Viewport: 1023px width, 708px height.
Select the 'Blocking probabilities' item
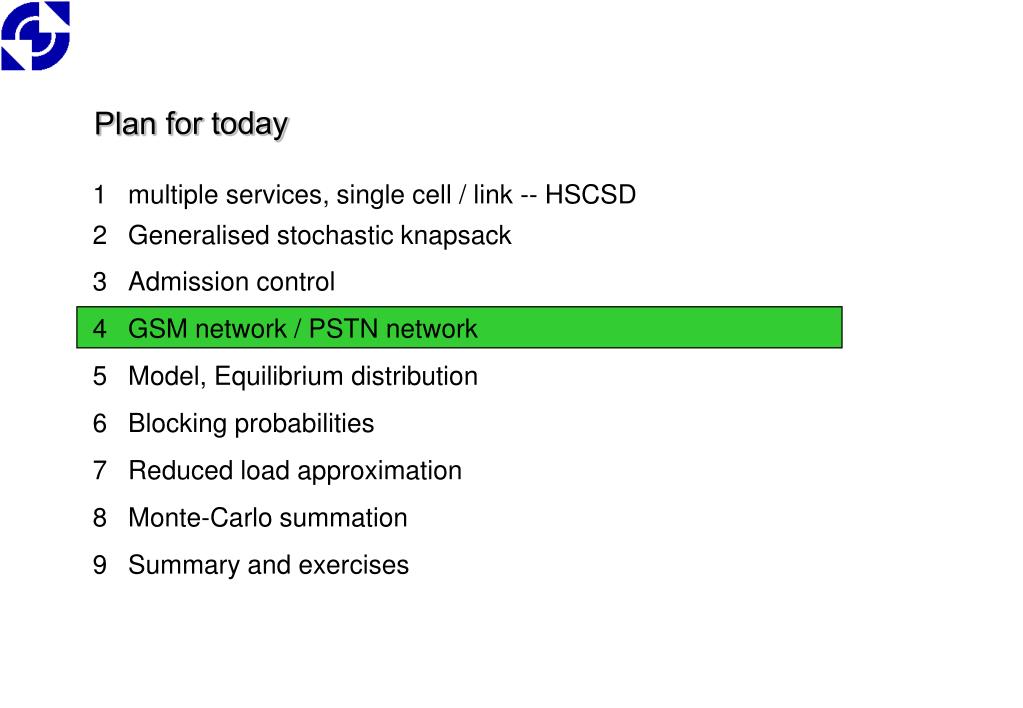tap(251, 423)
